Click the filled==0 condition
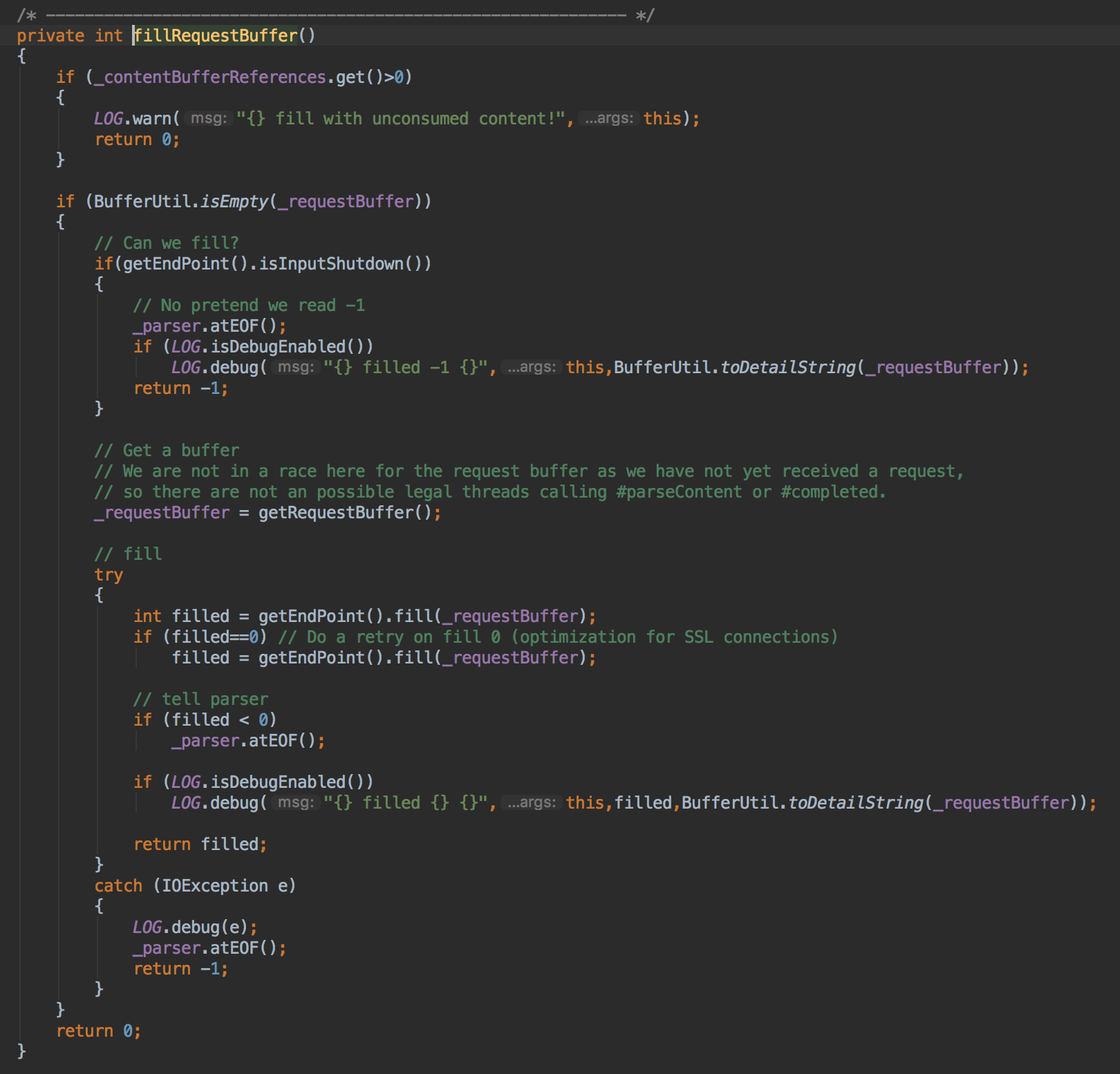This screenshot has height=1074, width=1120. 215,637
